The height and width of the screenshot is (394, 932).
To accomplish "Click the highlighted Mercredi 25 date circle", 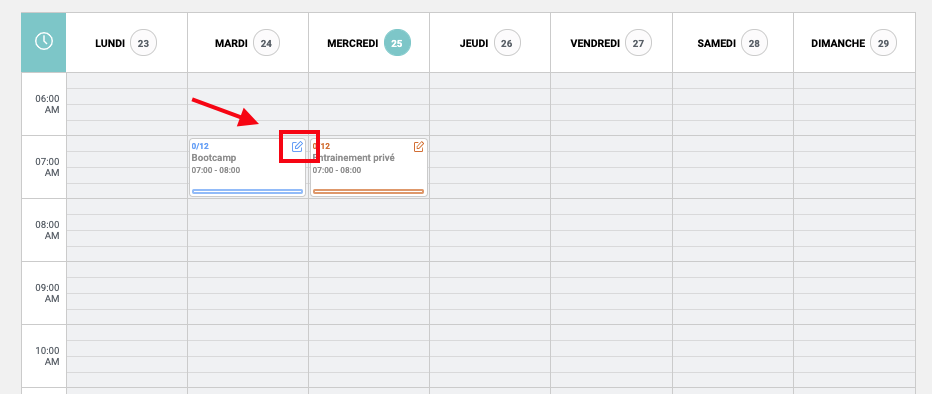I will coord(397,43).
